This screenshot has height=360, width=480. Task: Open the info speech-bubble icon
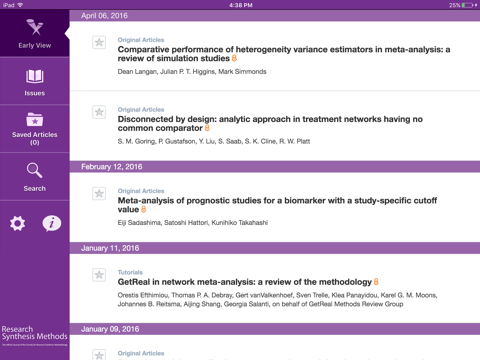pyautogui.click(x=52, y=223)
